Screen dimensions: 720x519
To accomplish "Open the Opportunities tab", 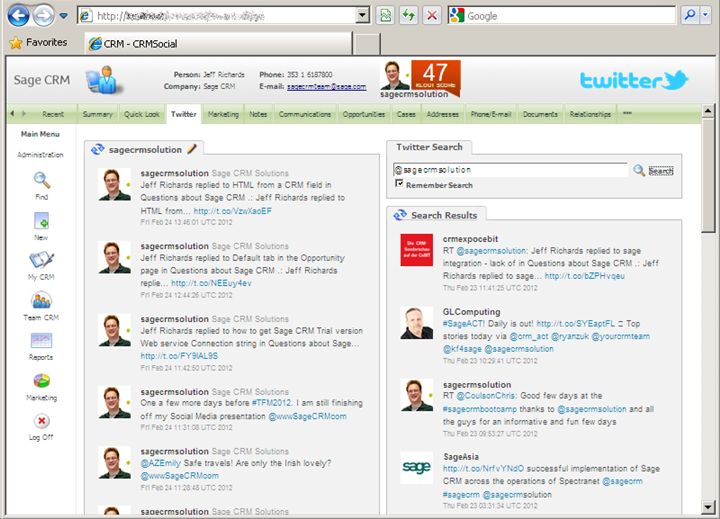I will point(364,114).
